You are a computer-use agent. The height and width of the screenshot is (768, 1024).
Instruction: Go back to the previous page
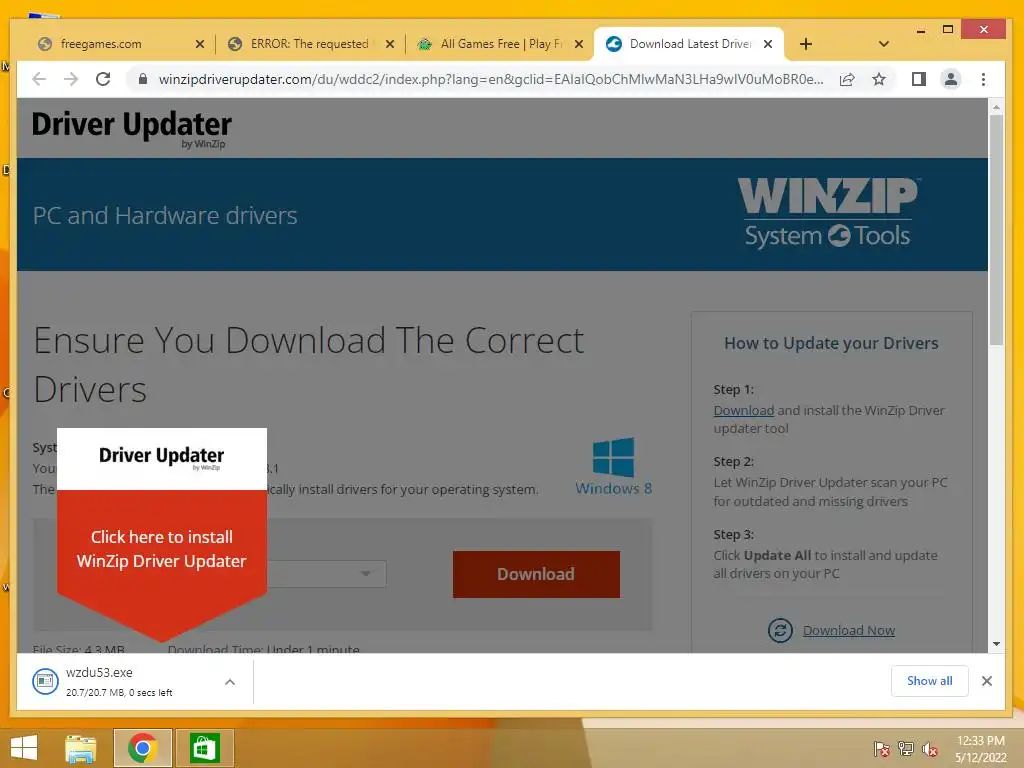point(39,80)
